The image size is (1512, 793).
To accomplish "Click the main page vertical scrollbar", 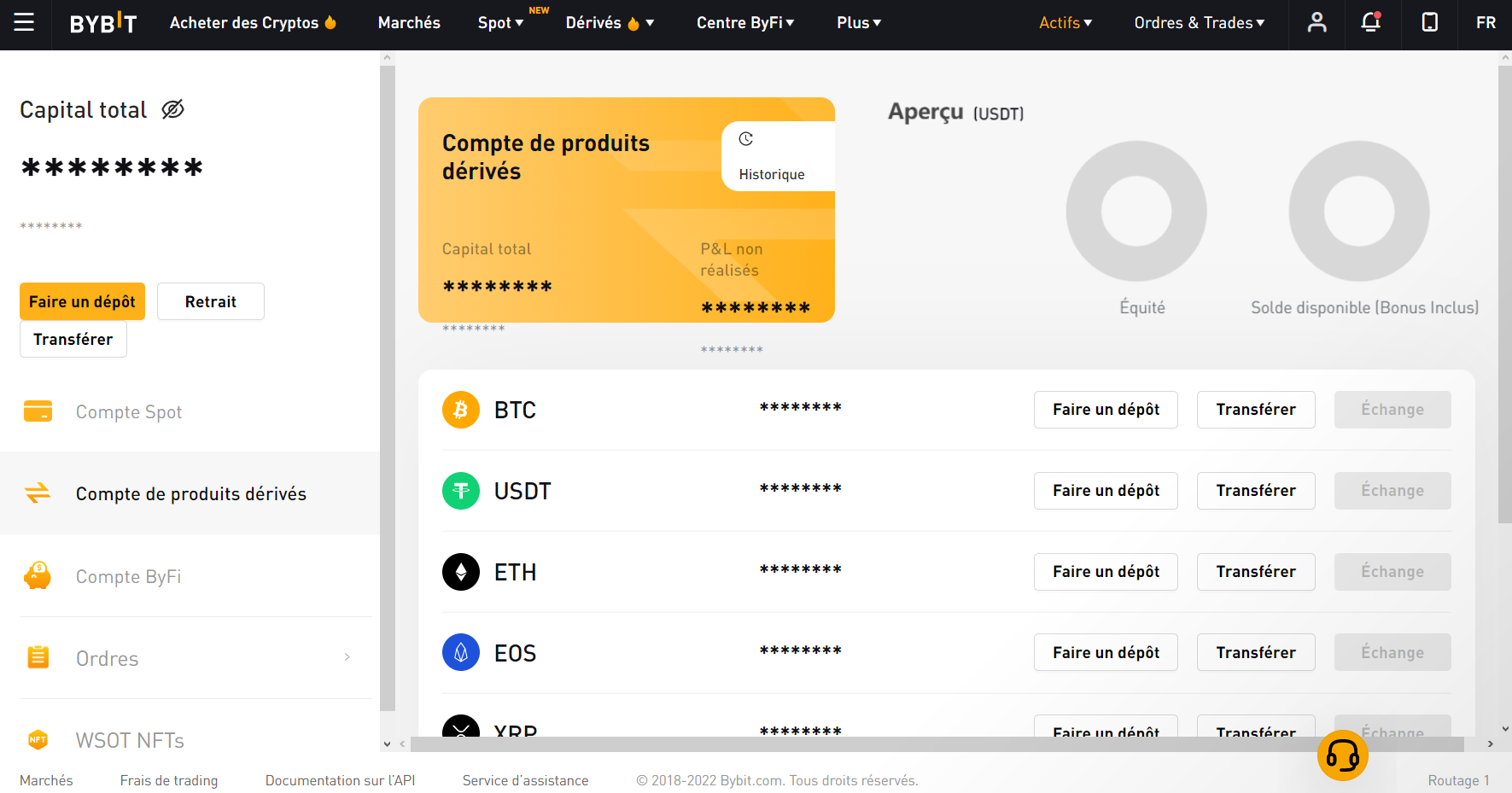I will pos(1504,294).
